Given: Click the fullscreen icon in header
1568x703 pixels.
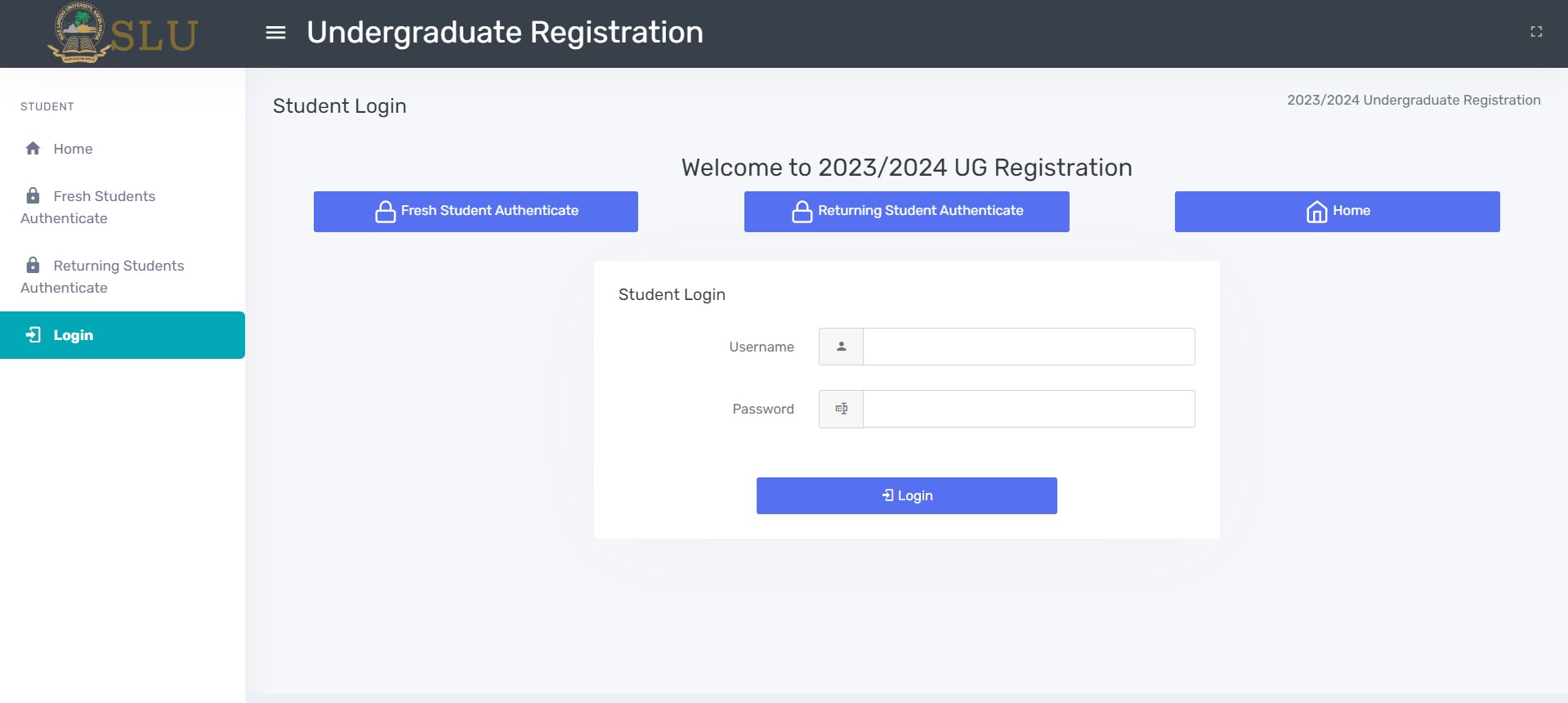Looking at the screenshot, I should (1536, 32).
